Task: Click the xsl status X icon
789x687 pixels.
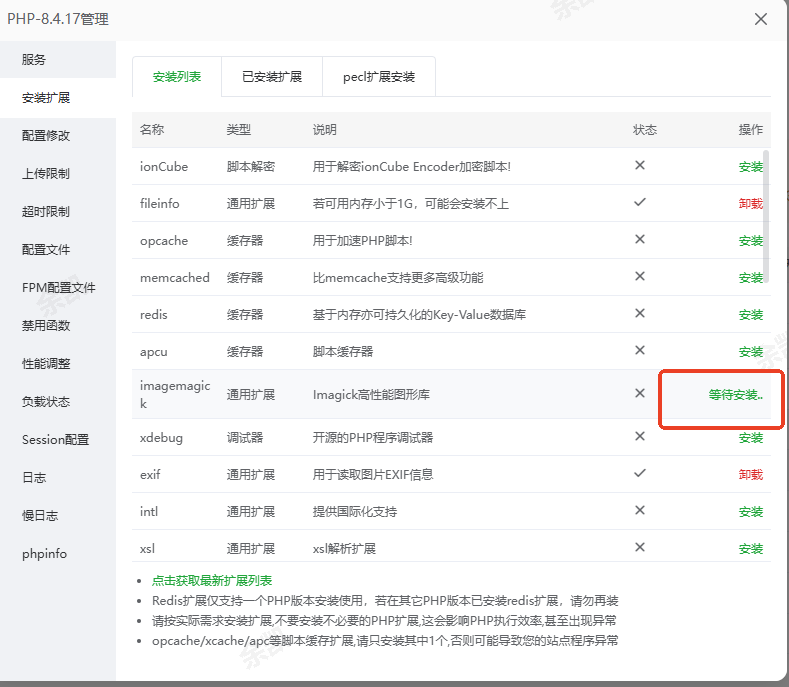Action: pyautogui.click(x=640, y=547)
